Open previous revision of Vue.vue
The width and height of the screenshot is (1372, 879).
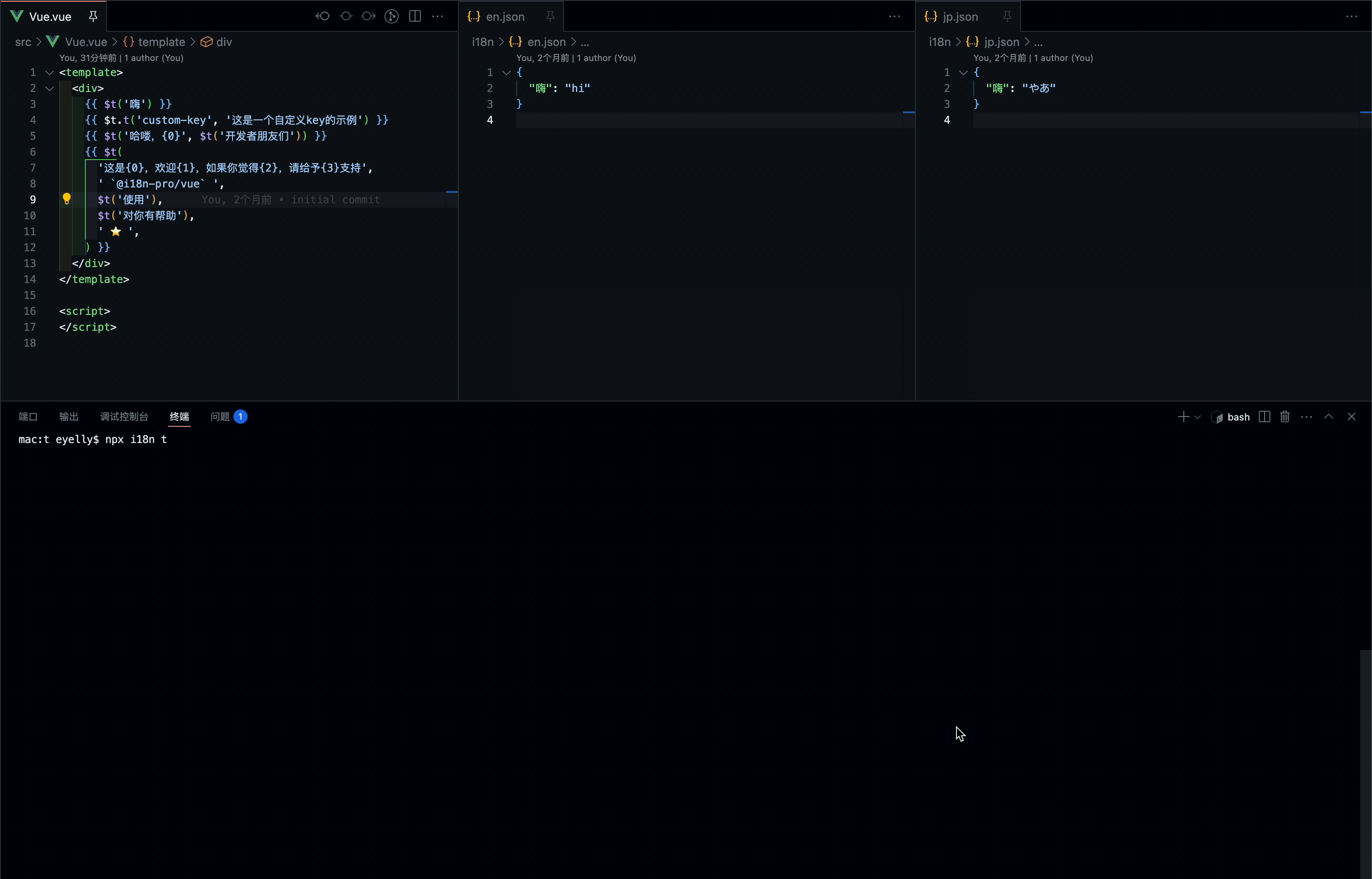pyautogui.click(x=323, y=16)
